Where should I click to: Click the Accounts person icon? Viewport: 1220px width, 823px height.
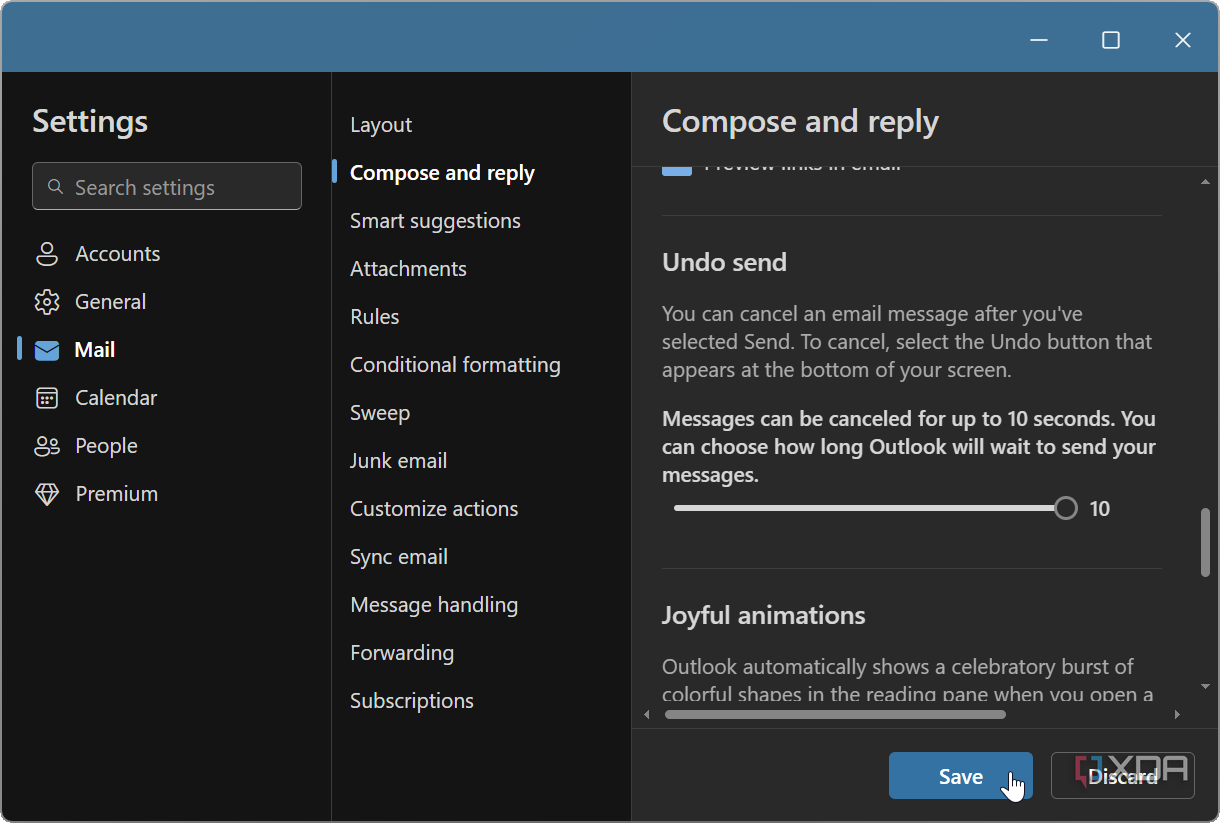pos(47,254)
